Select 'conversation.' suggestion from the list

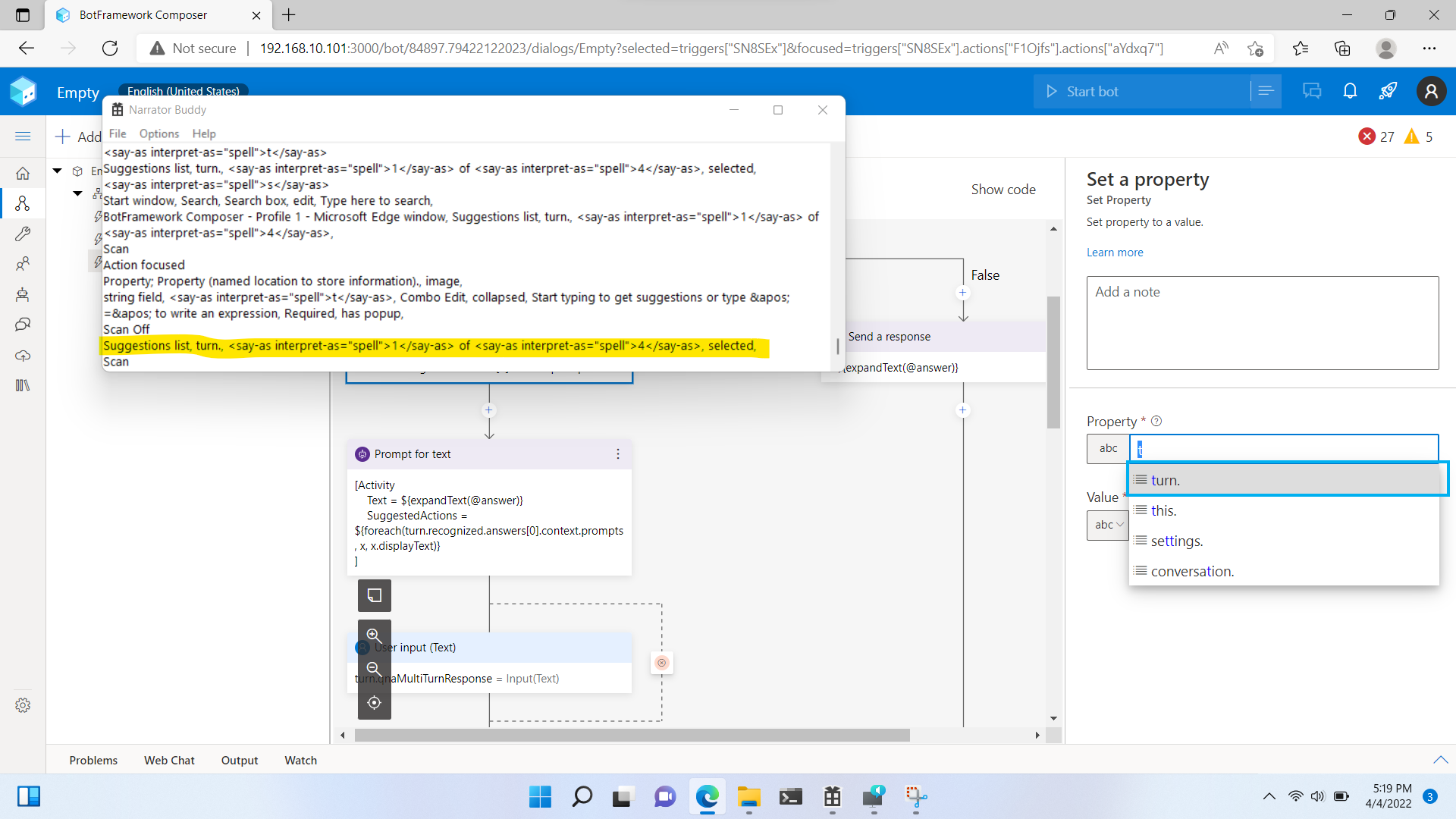1192,572
